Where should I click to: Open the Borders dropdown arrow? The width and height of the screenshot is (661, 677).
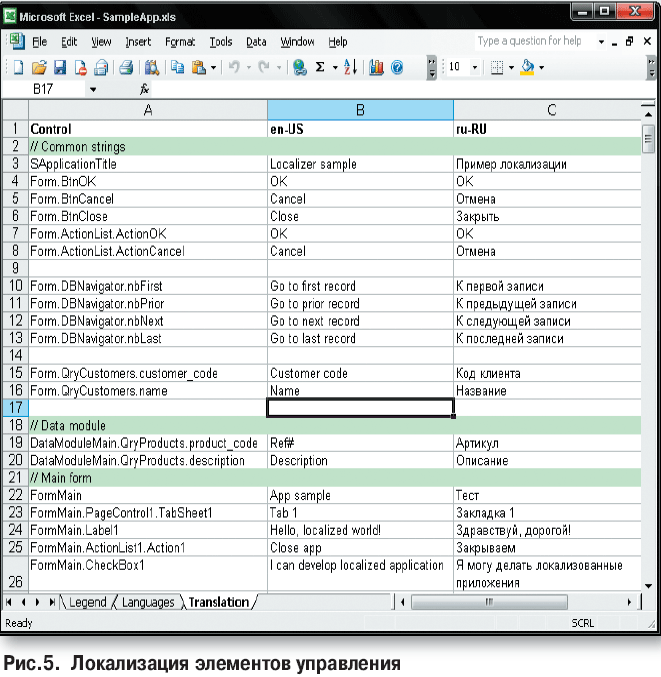point(510,68)
